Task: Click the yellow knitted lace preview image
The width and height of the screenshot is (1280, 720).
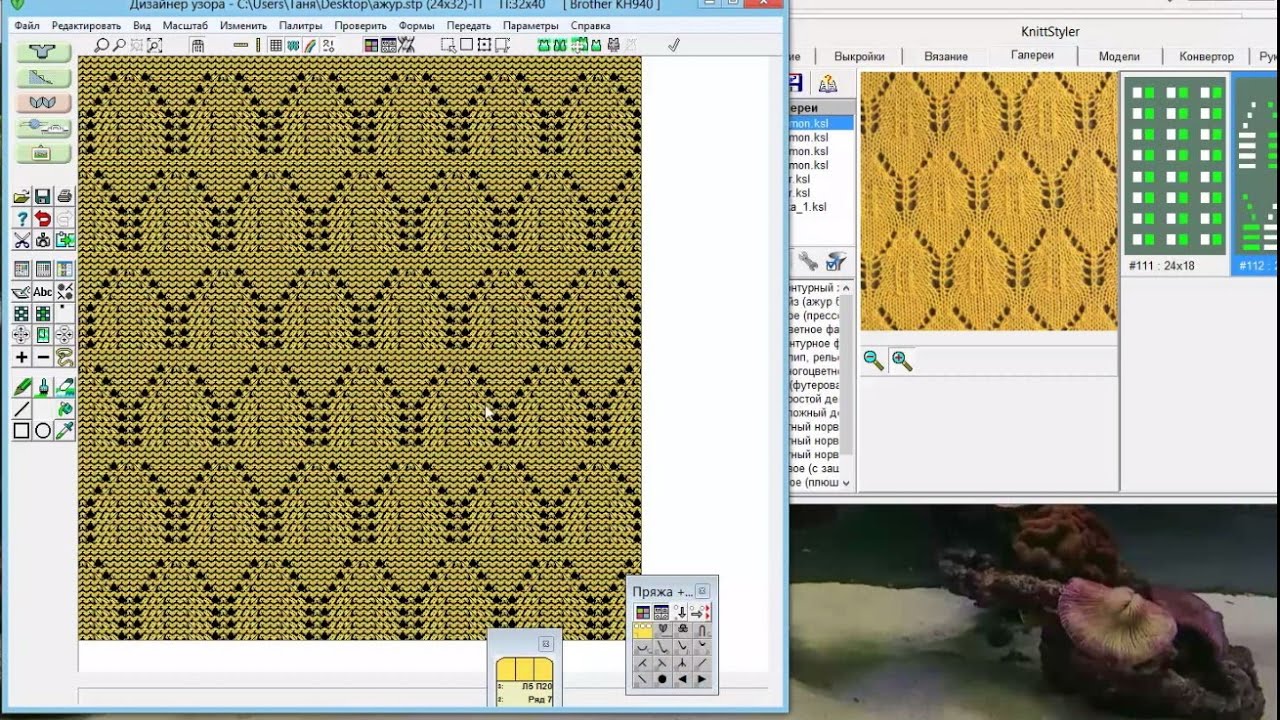Action: 988,201
